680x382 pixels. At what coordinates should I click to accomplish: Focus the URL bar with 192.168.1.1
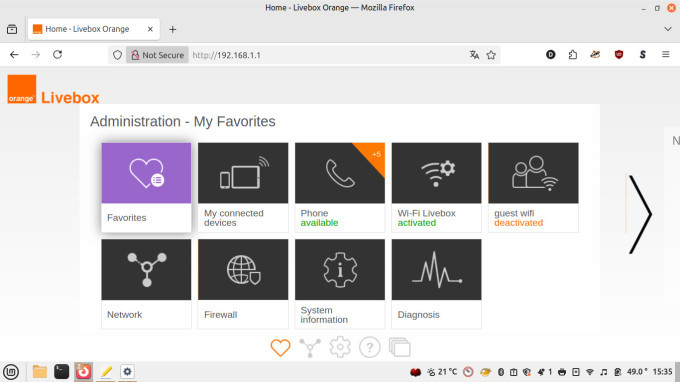tap(327, 55)
